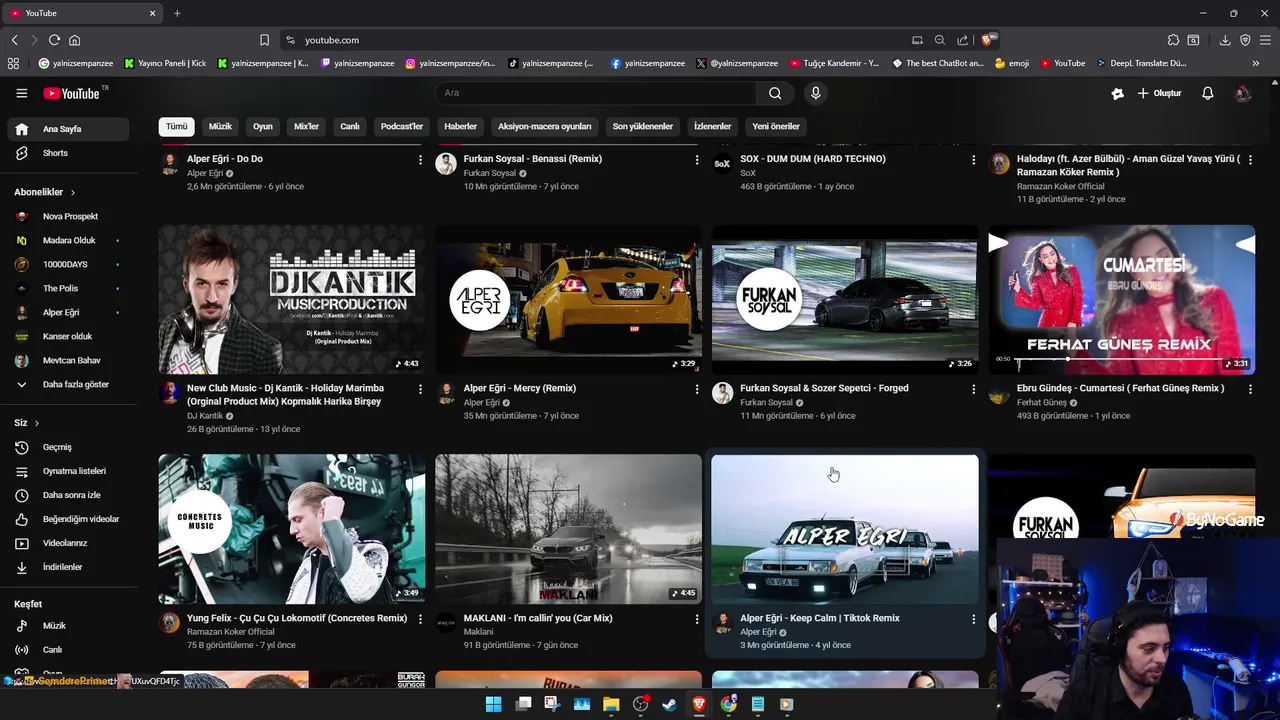Select the Haberler filter chip
This screenshot has width=1280, height=720.
coord(461,127)
